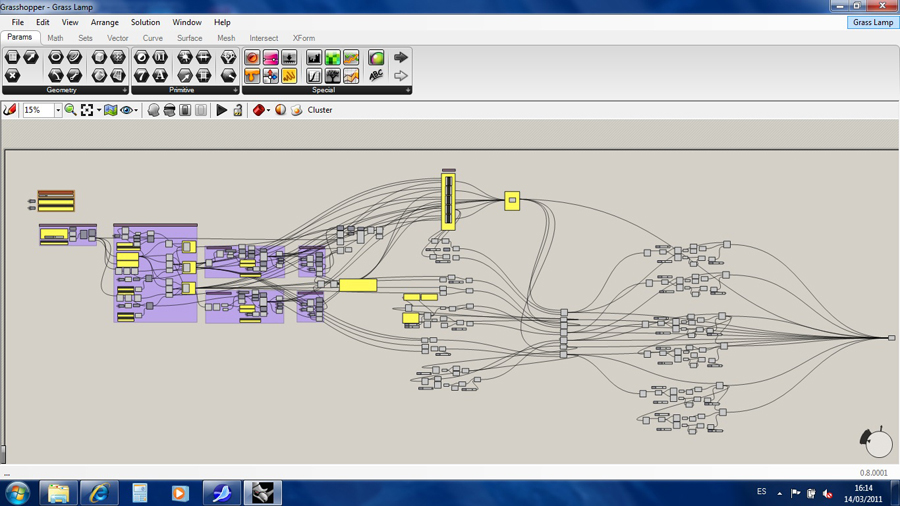The image size is (900, 506).
Task: Switch to the Math tab
Action: click(55, 38)
